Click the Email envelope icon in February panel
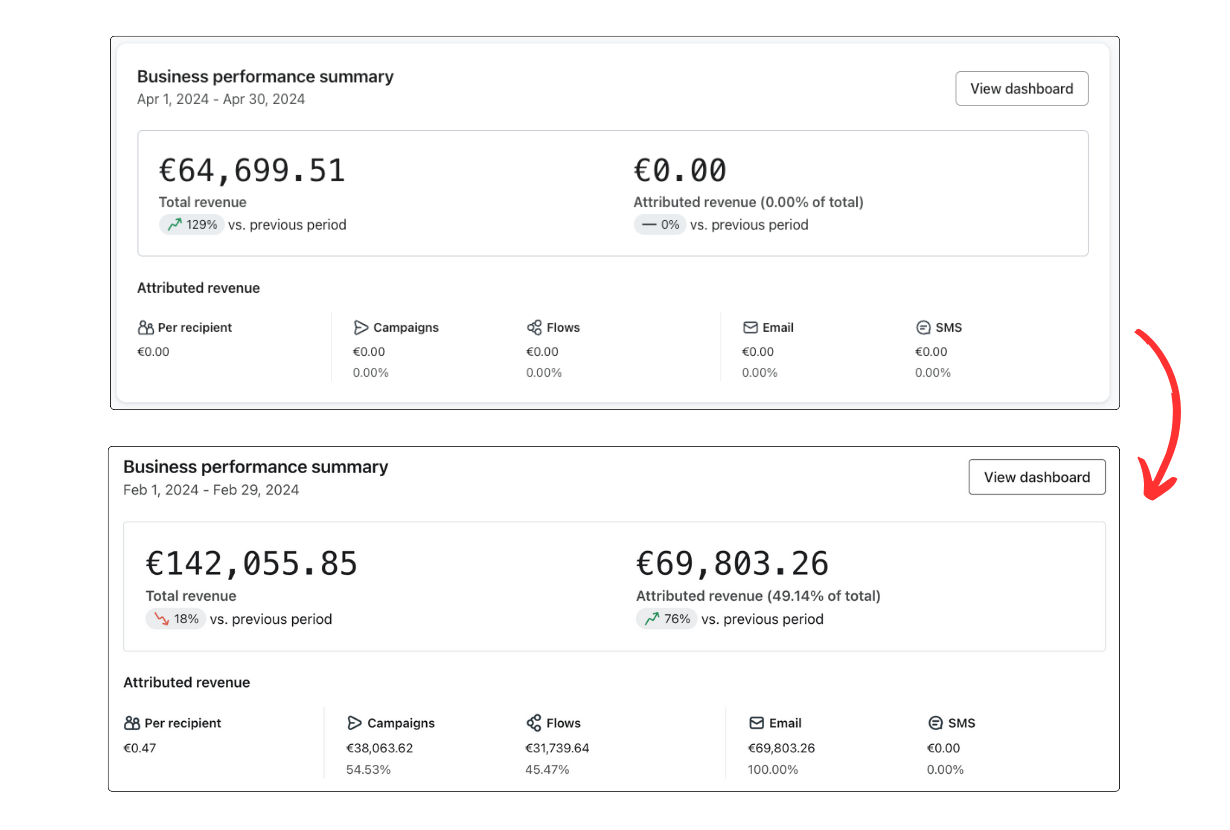Viewport: 1230px width, 830px height. point(756,723)
